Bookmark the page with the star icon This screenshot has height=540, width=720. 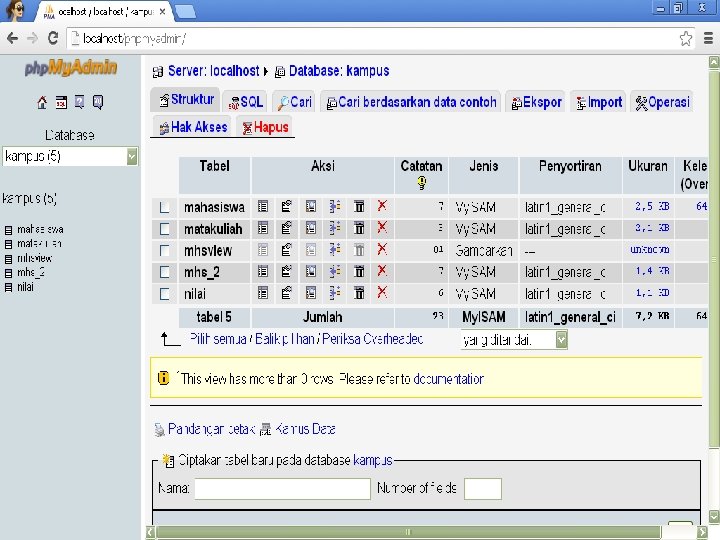tap(686, 39)
